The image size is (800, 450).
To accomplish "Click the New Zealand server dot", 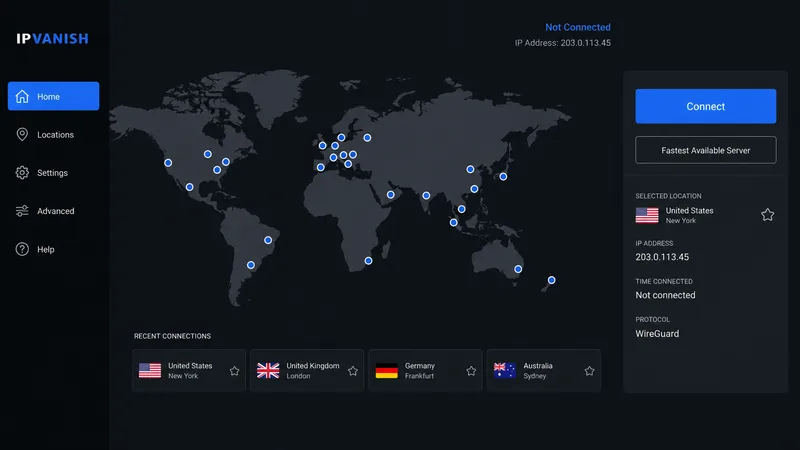I will [x=552, y=280].
